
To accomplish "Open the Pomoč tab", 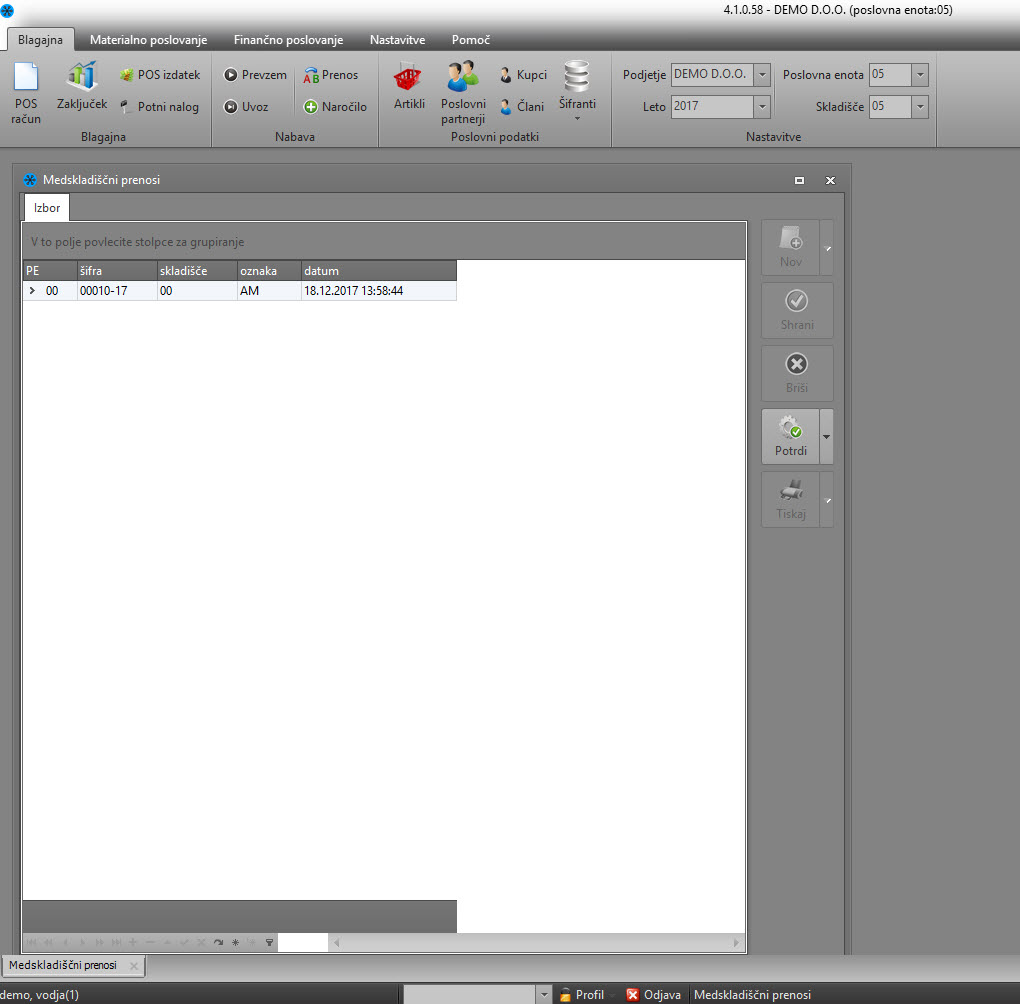I will click(470, 40).
